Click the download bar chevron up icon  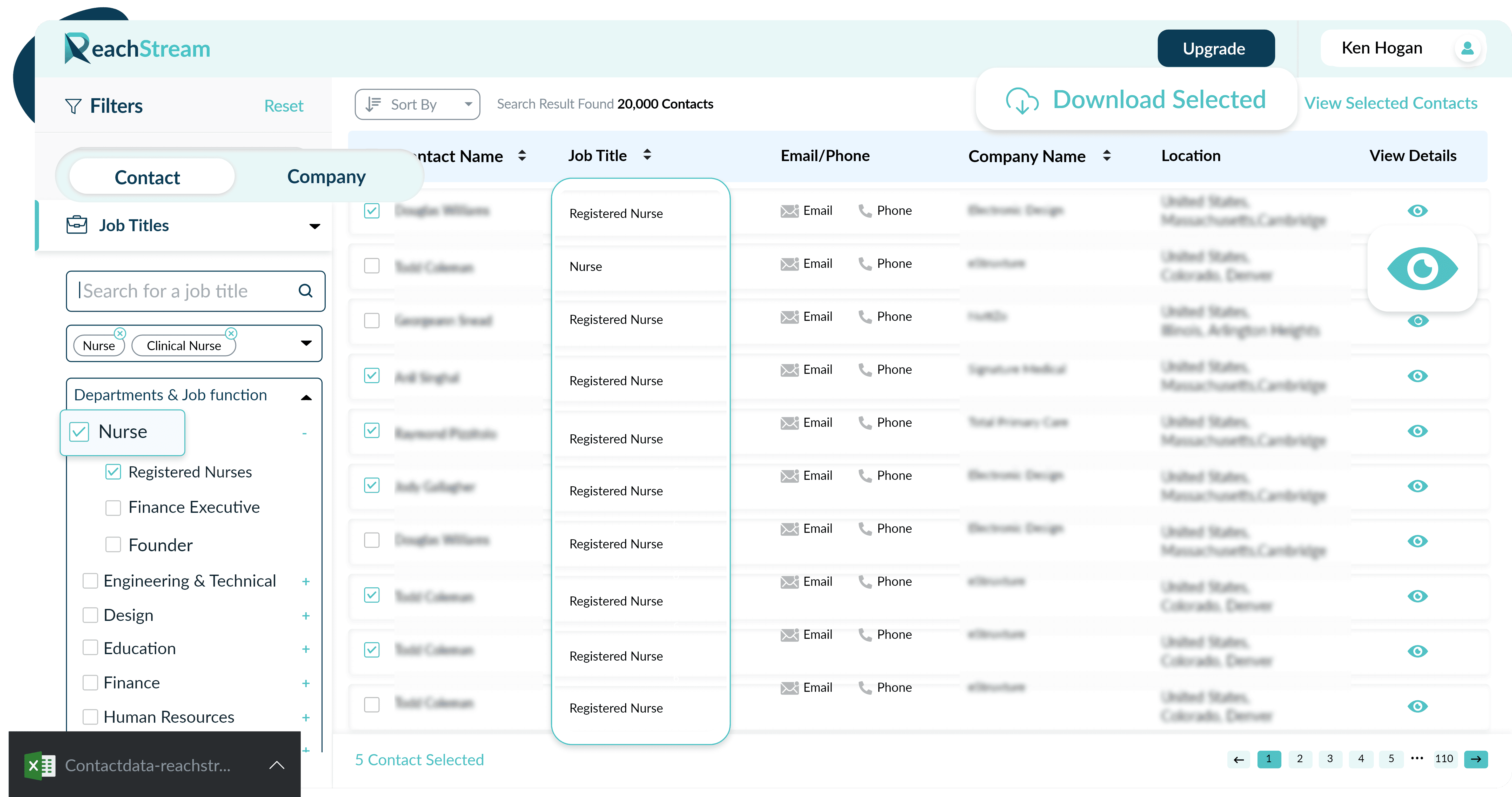[277, 765]
